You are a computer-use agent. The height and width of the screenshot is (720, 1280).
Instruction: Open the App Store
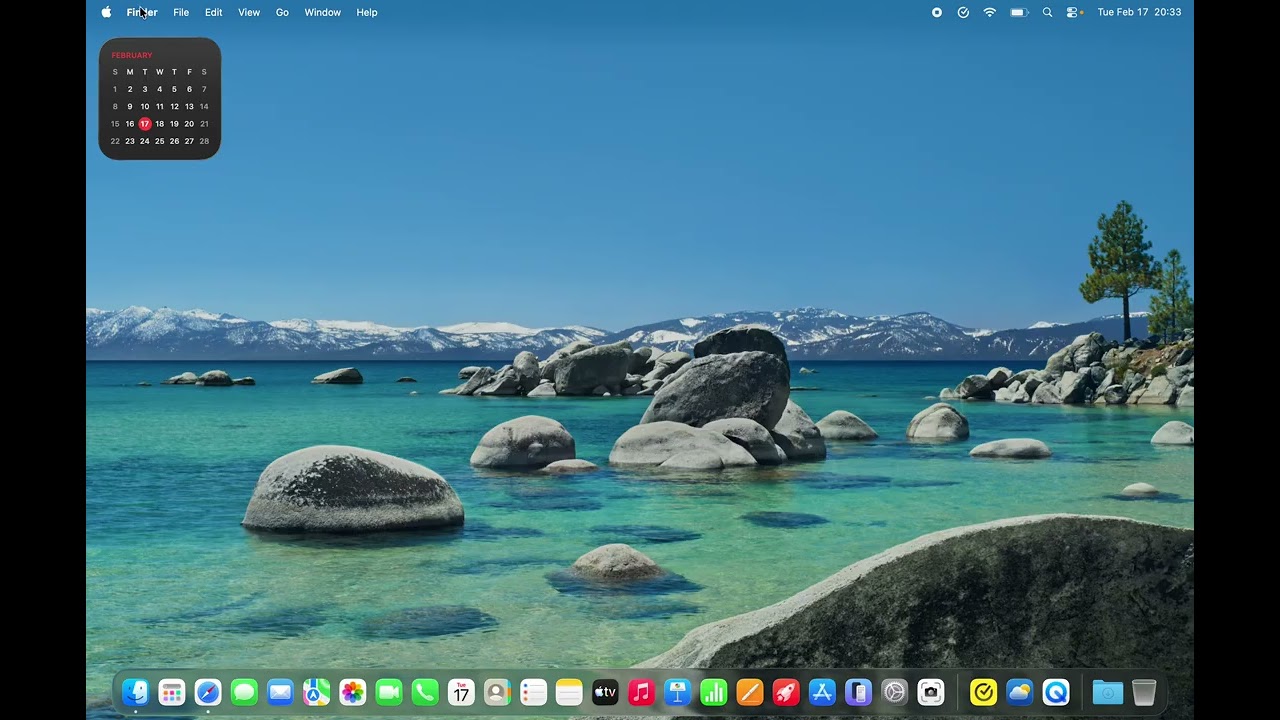pyautogui.click(x=822, y=692)
